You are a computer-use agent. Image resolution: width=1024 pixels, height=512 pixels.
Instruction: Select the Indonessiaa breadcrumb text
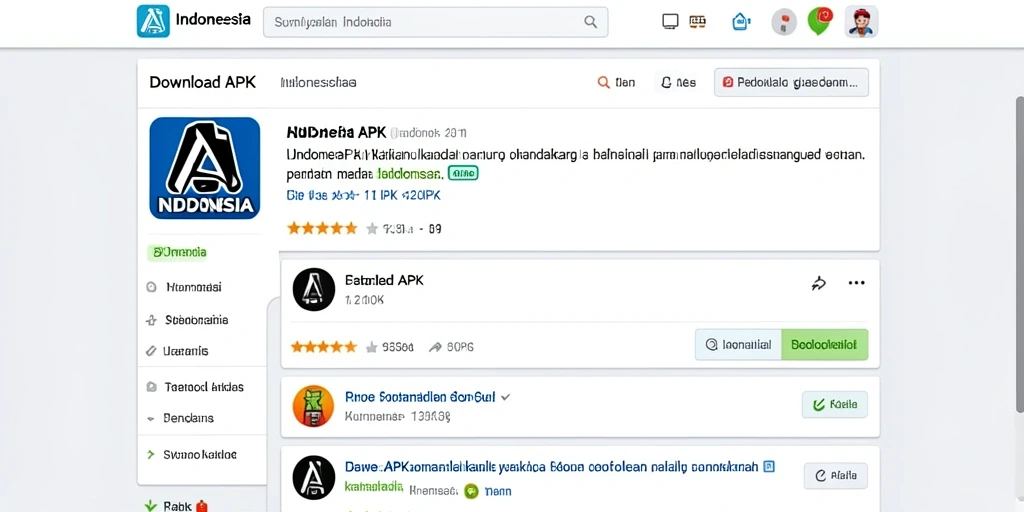[318, 83]
